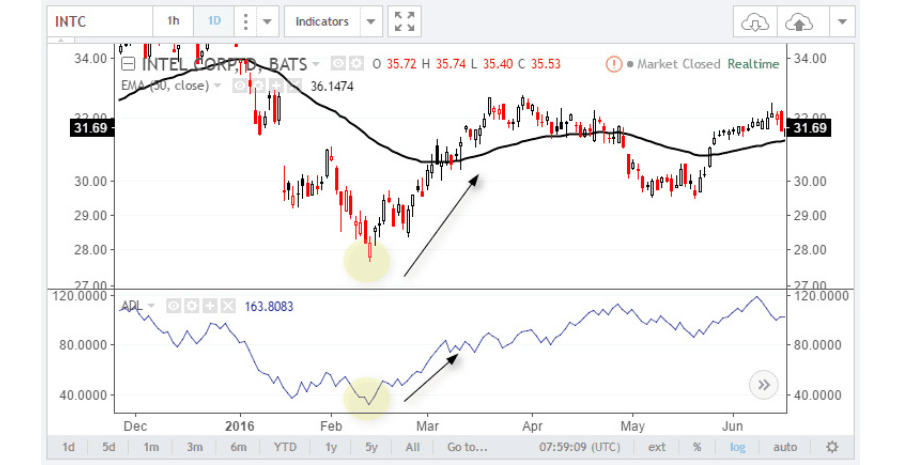Expand the save layout dropdown arrow
Screen dimensions: 901x465
point(842,22)
